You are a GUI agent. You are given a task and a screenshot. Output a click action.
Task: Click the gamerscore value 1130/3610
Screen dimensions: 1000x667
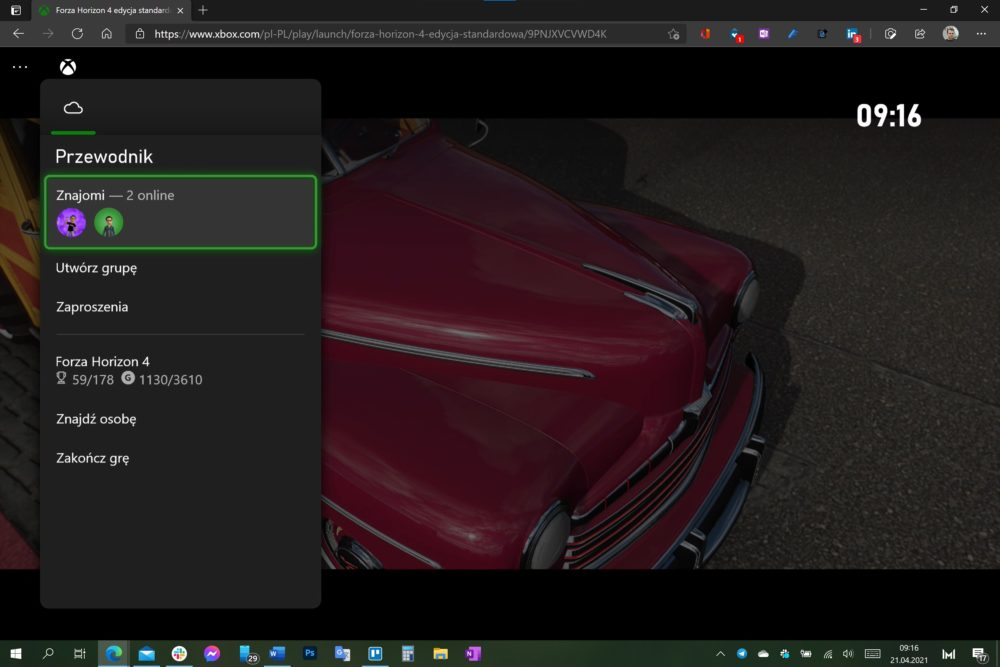click(162, 379)
